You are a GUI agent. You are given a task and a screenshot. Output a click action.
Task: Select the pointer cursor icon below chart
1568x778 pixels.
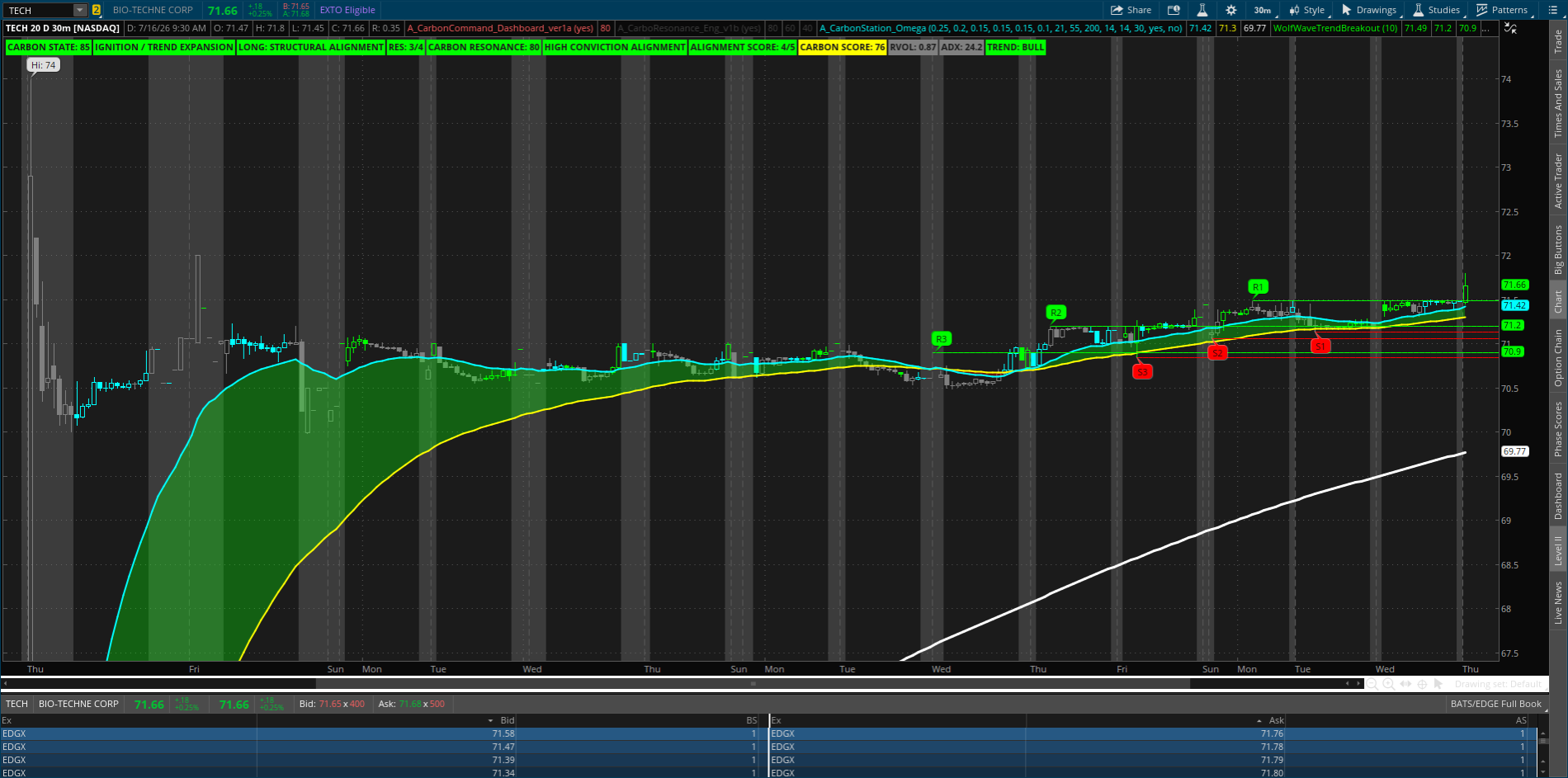(1438, 684)
